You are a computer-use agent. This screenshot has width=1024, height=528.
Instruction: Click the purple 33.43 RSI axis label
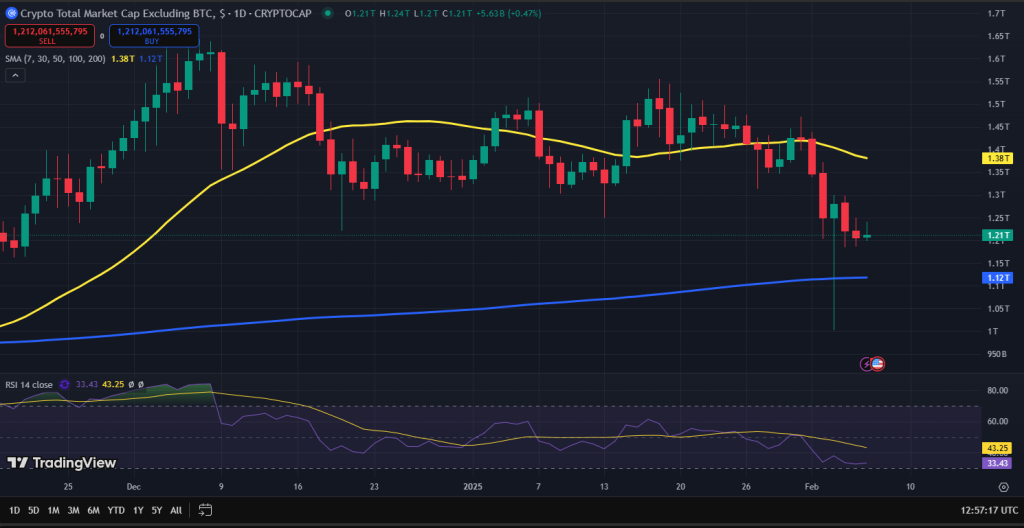997,463
